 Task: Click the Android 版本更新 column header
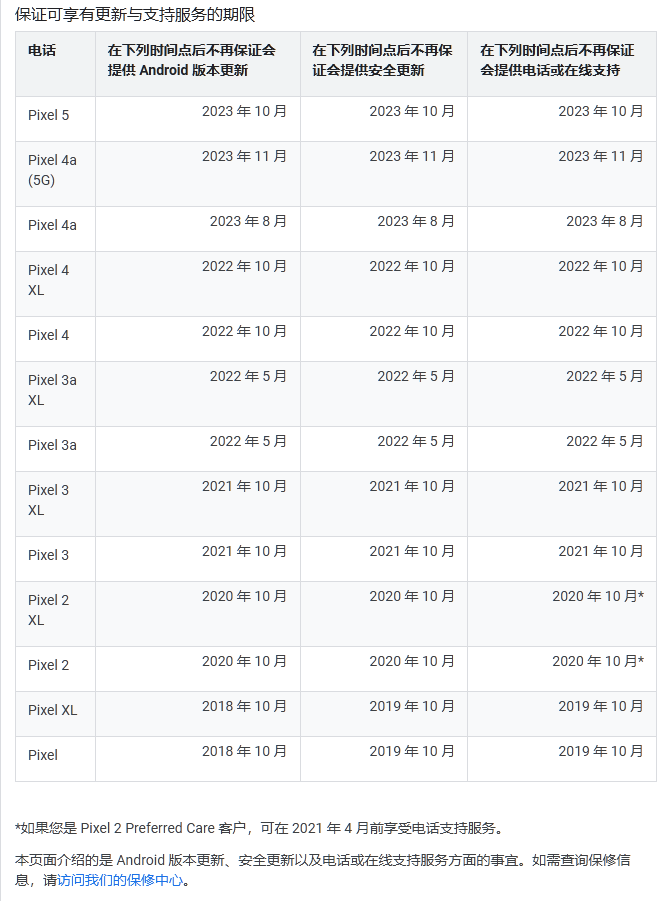[x=192, y=60]
